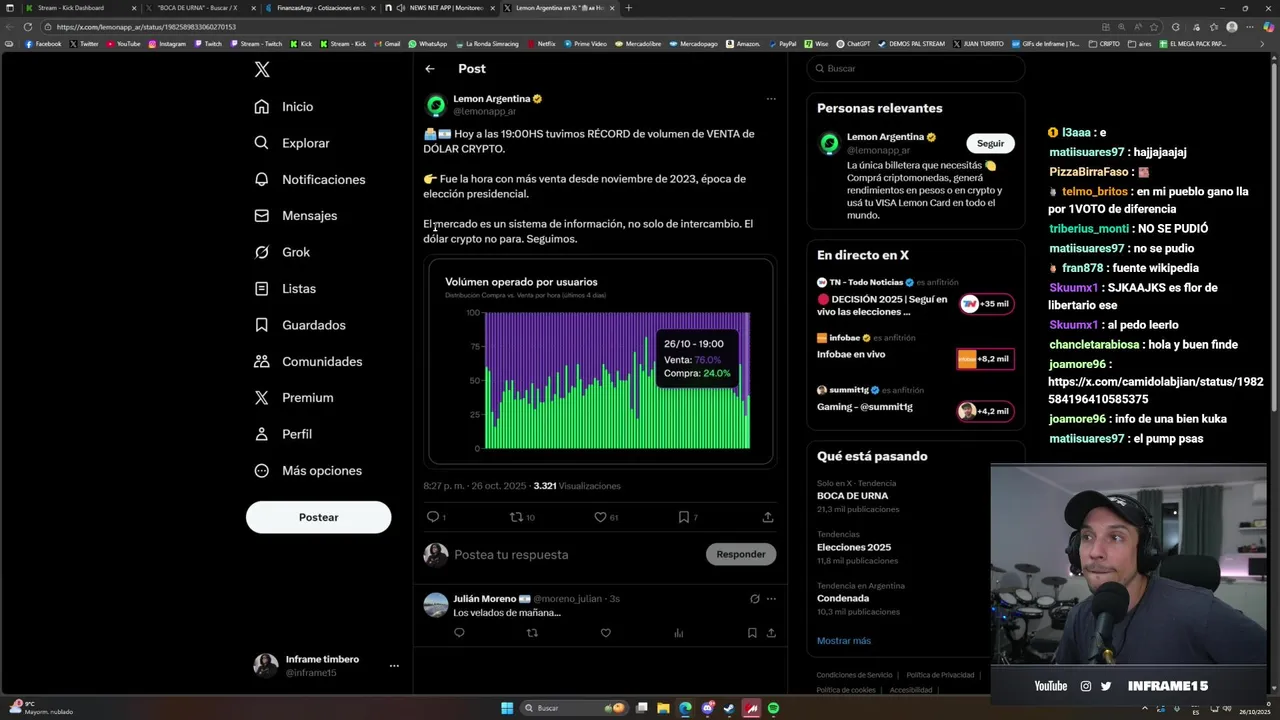Open Comunidades in the sidebar
The height and width of the screenshot is (720, 1280).
tap(308, 362)
